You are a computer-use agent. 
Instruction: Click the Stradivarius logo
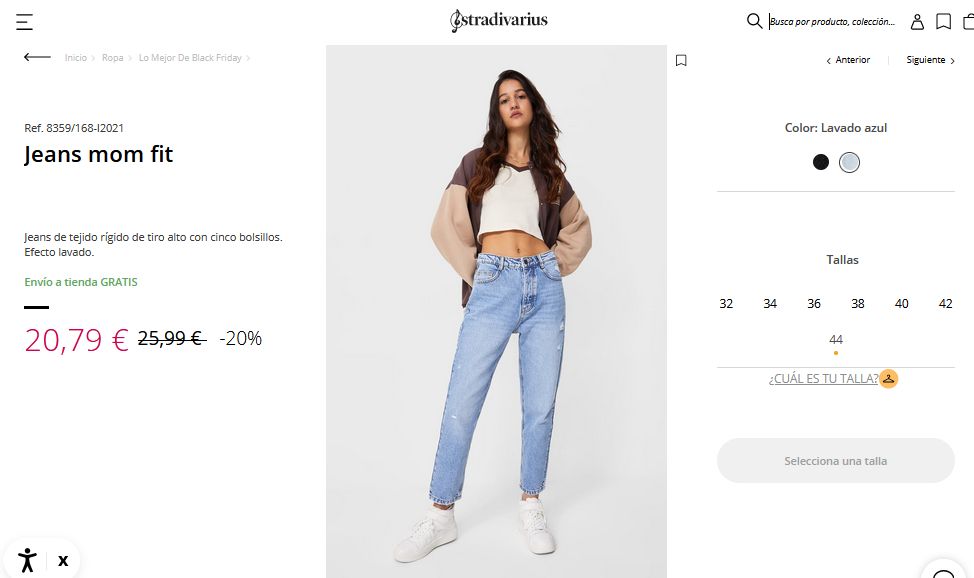pos(498,21)
